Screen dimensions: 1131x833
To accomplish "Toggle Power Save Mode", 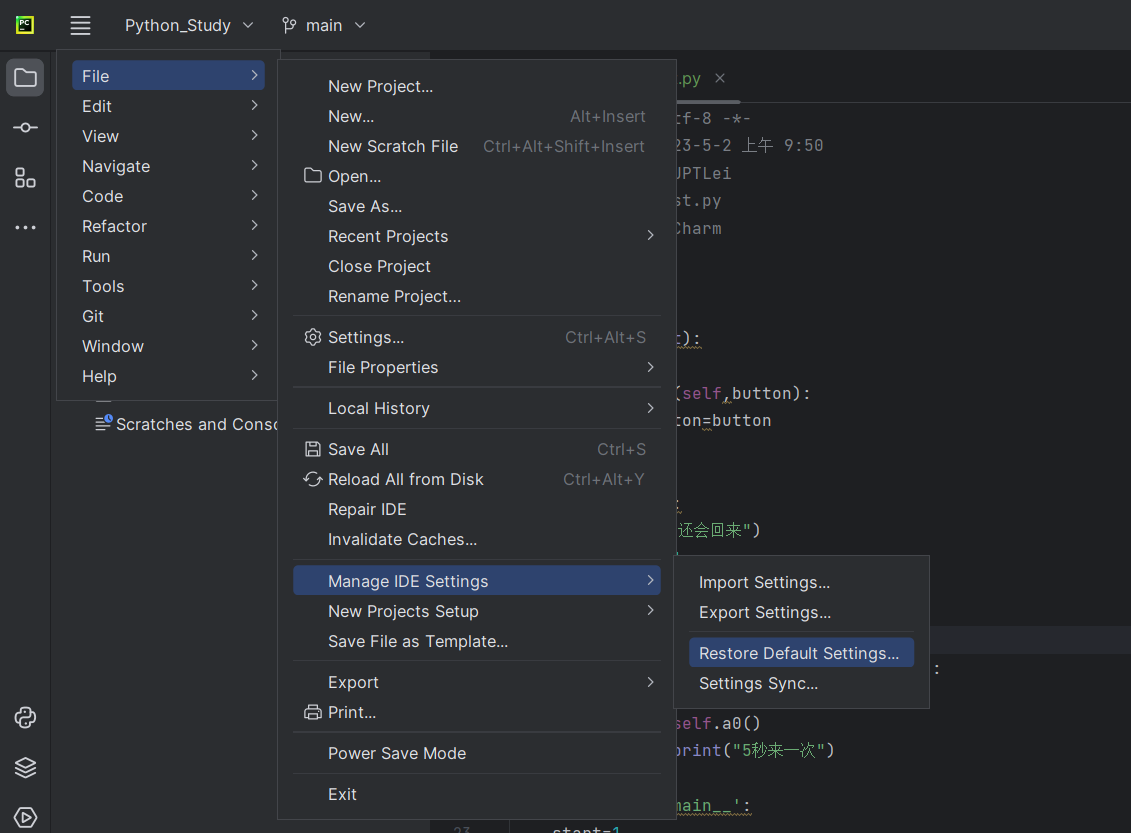I will (477, 753).
